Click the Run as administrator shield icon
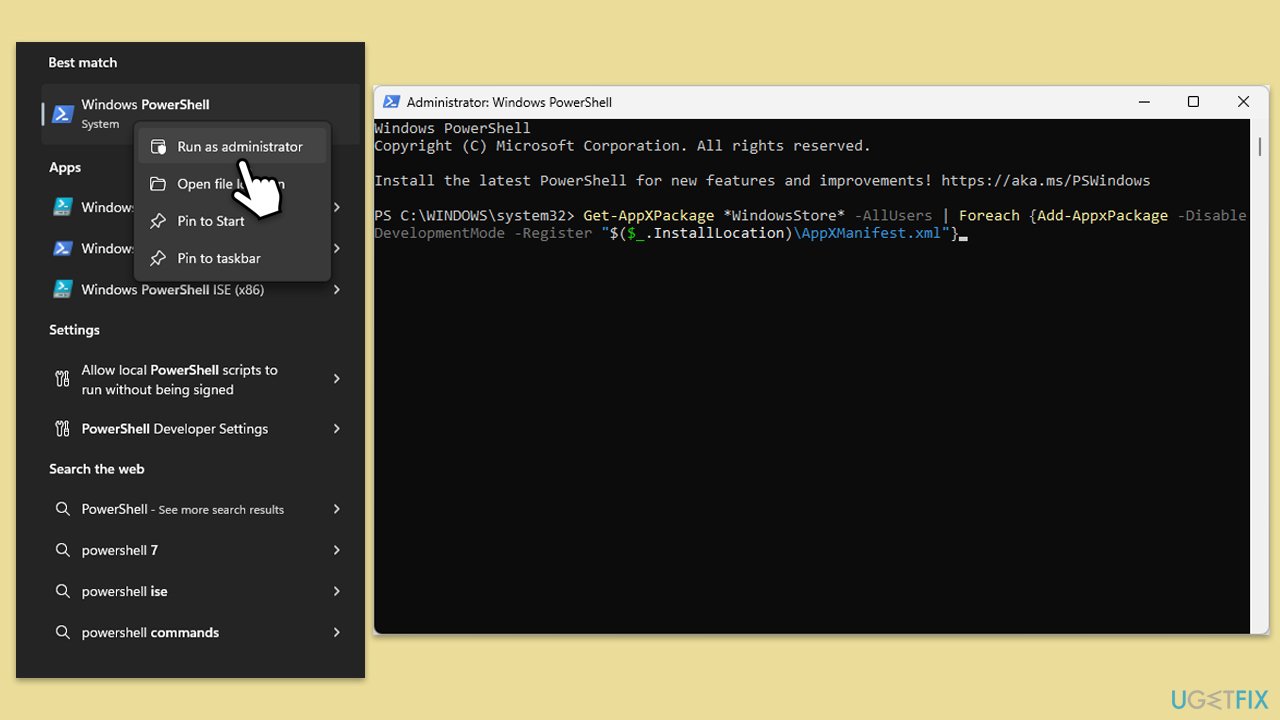Viewport: 1280px width, 720px height. [158, 147]
